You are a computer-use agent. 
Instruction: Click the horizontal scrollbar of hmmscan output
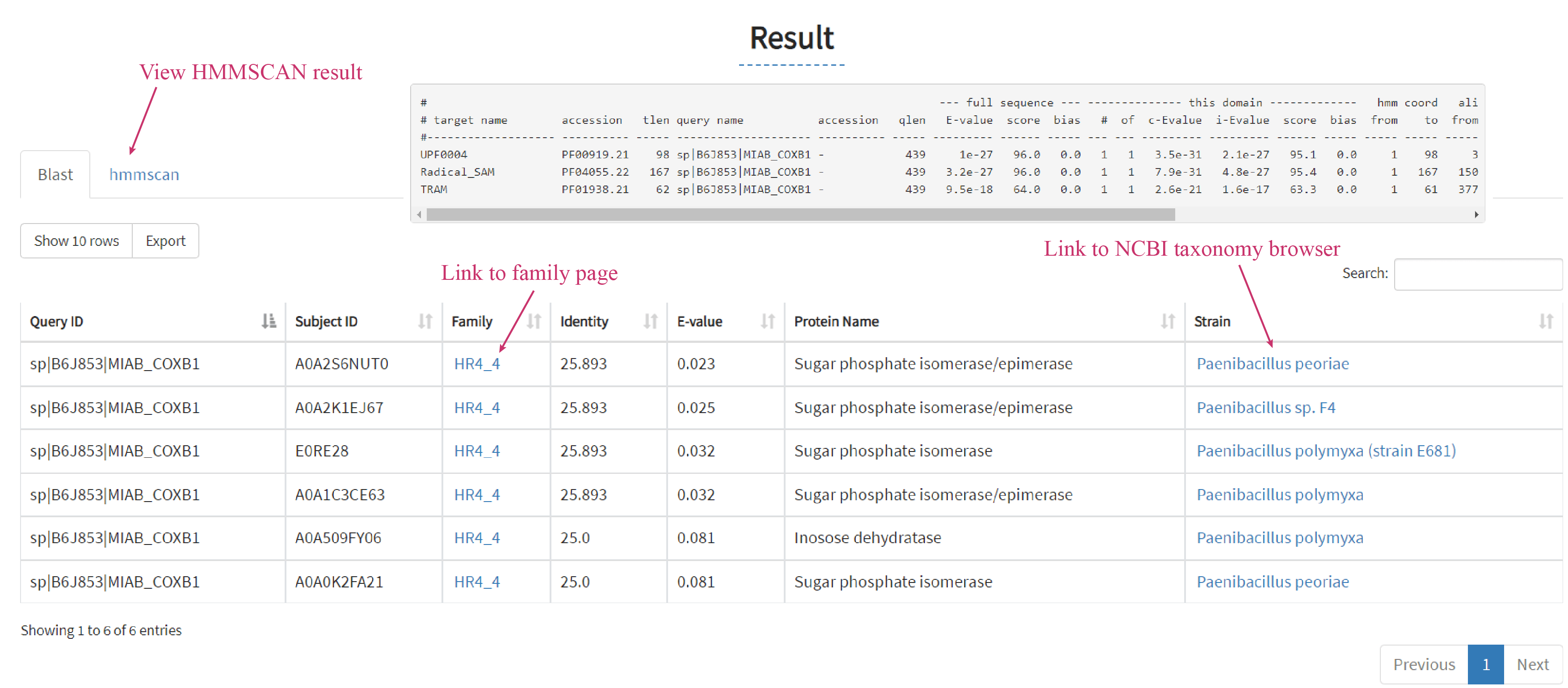click(x=800, y=214)
